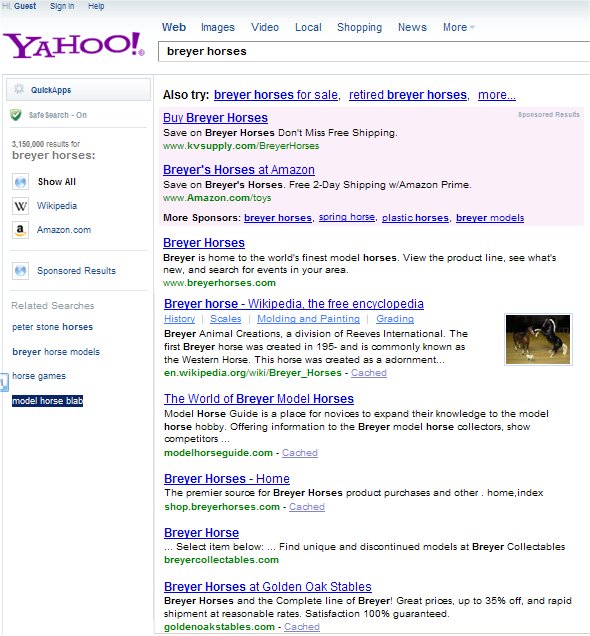Try the 'breyer horses for sale' suggestion
The image size is (590, 636).
(277, 95)
